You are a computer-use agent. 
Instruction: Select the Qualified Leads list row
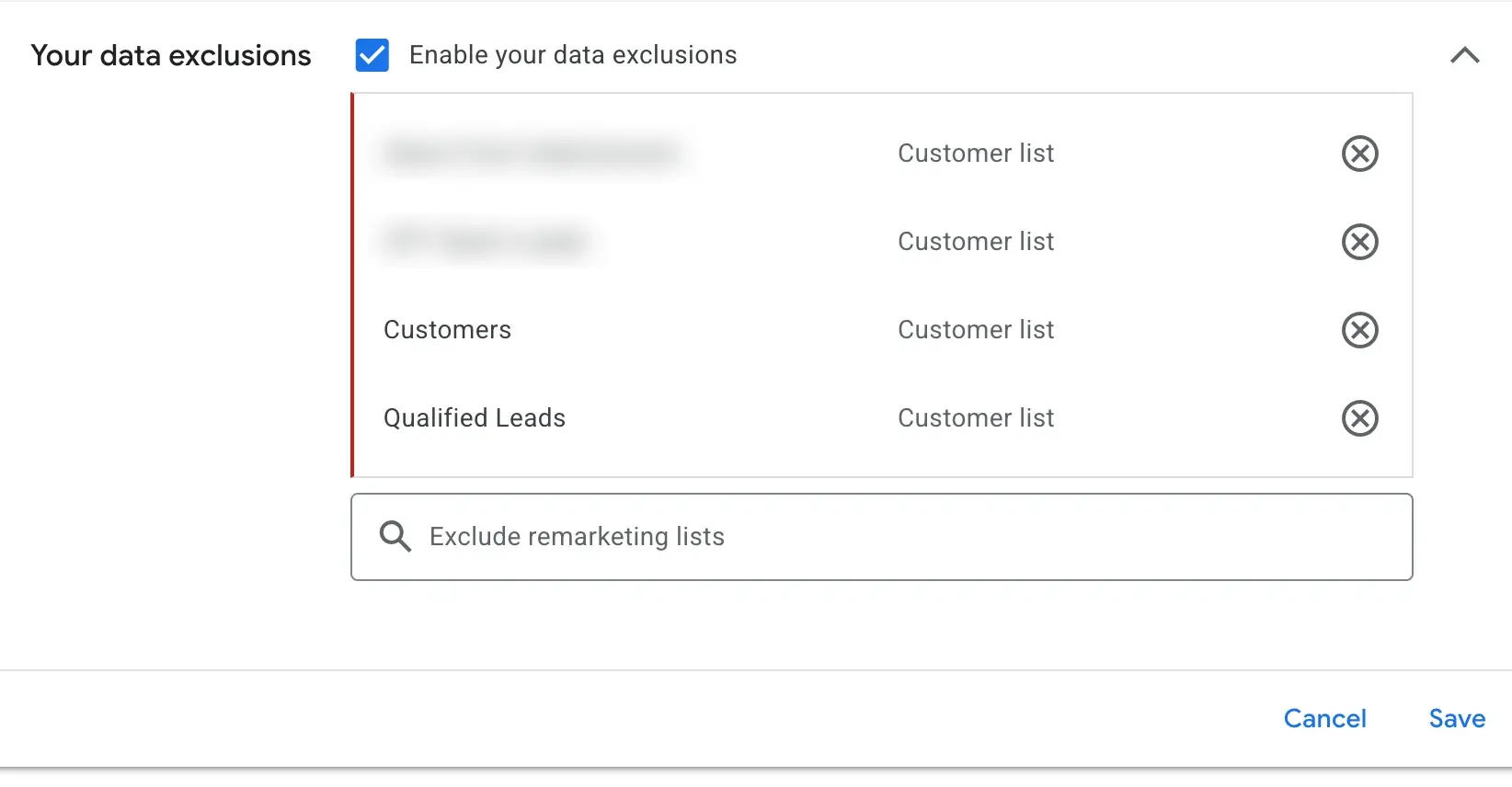(883, 418)
